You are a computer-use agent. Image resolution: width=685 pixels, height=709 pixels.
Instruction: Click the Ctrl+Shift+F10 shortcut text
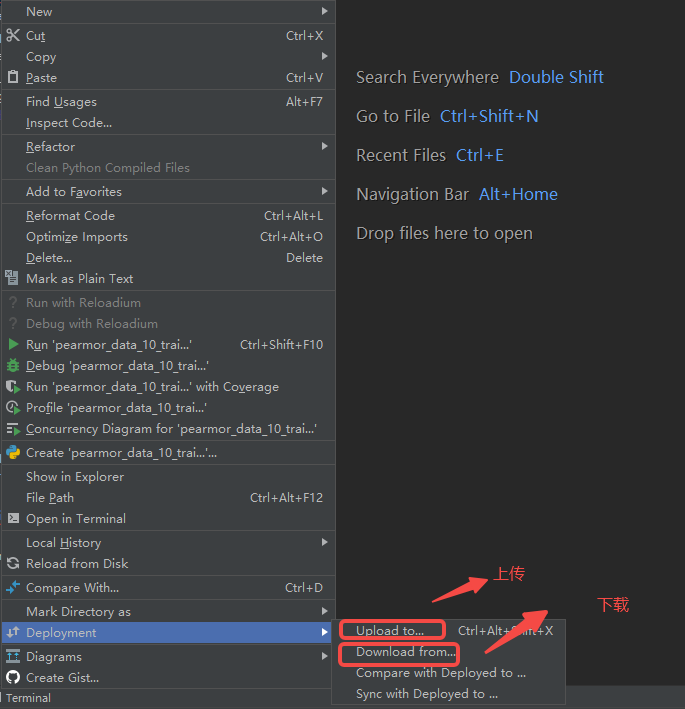(281, 345)
